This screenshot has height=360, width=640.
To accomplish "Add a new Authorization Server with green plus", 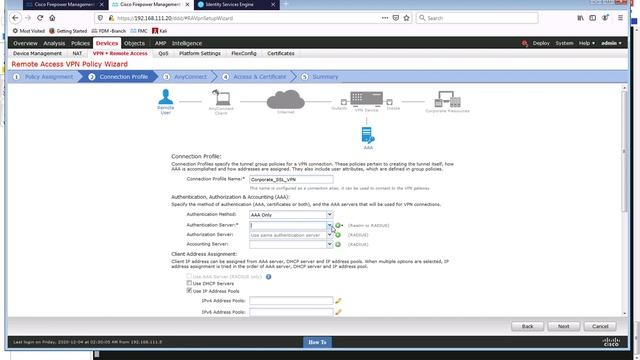I will [338, 235].
